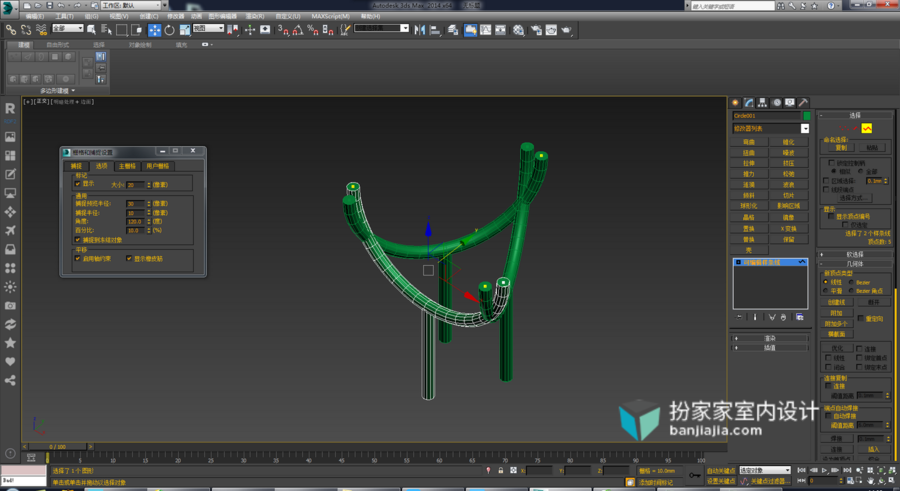Viewport: 900px width, 491px height.
Task: Open the Material Editor icon
Action: click(518, 30)
